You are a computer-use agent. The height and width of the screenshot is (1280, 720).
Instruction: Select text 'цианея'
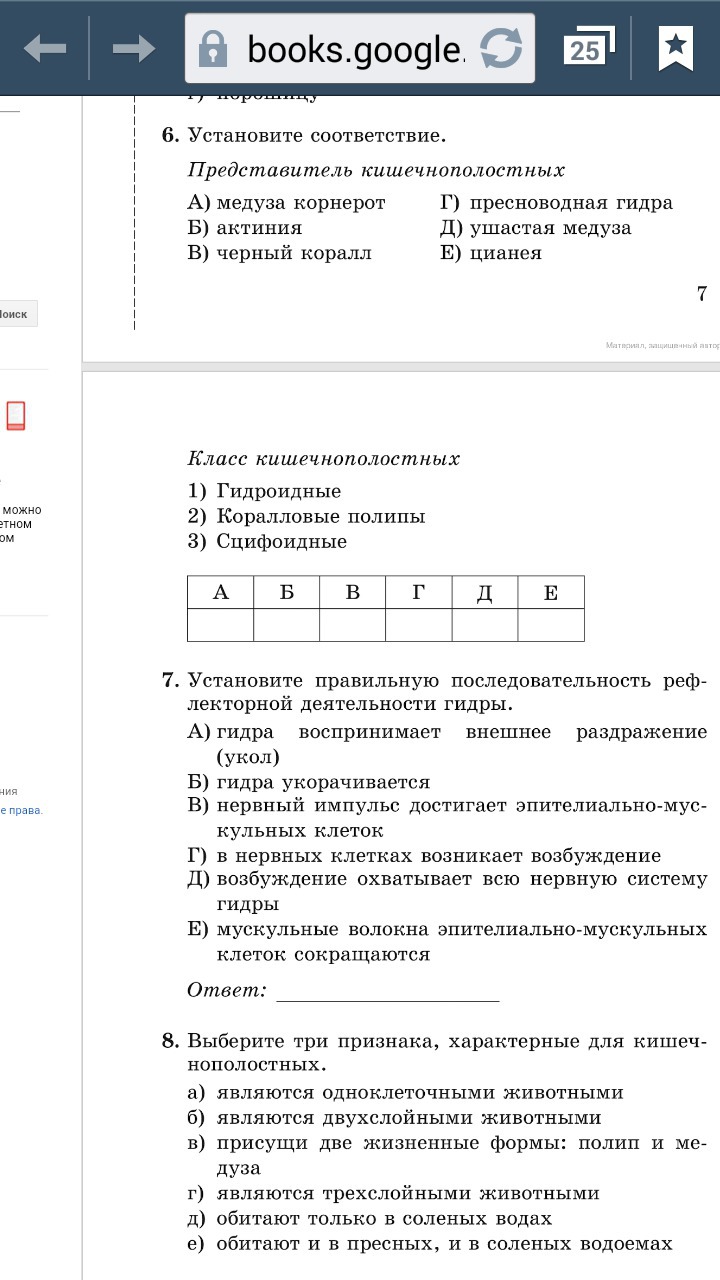point(506,253)
